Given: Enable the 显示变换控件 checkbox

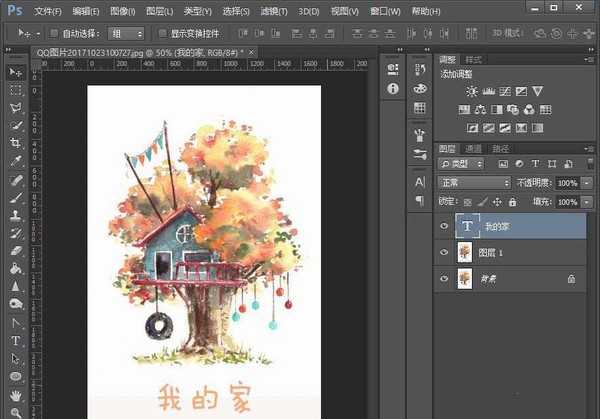Looking at the screenshot, I should [161, 33].
